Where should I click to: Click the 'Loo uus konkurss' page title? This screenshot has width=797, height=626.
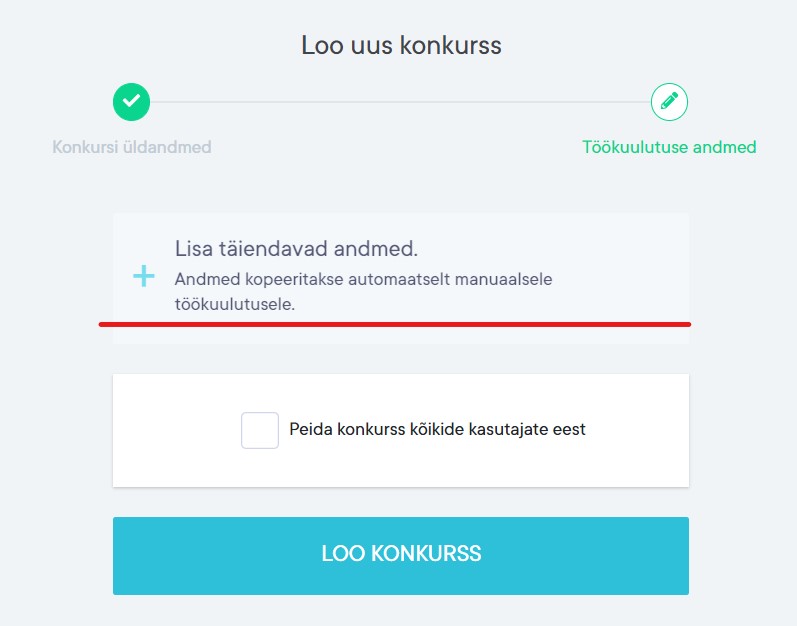401,45
